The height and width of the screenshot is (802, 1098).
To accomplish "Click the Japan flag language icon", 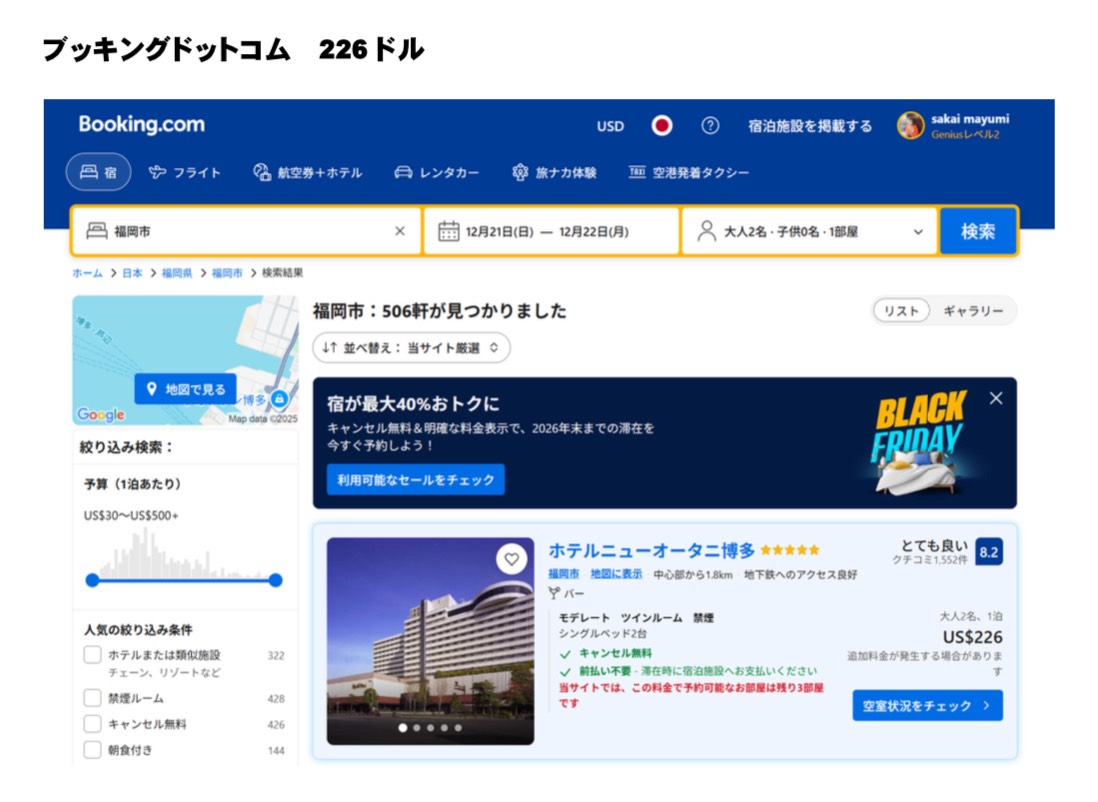I will pyautogui.click(x=662, y=126).
